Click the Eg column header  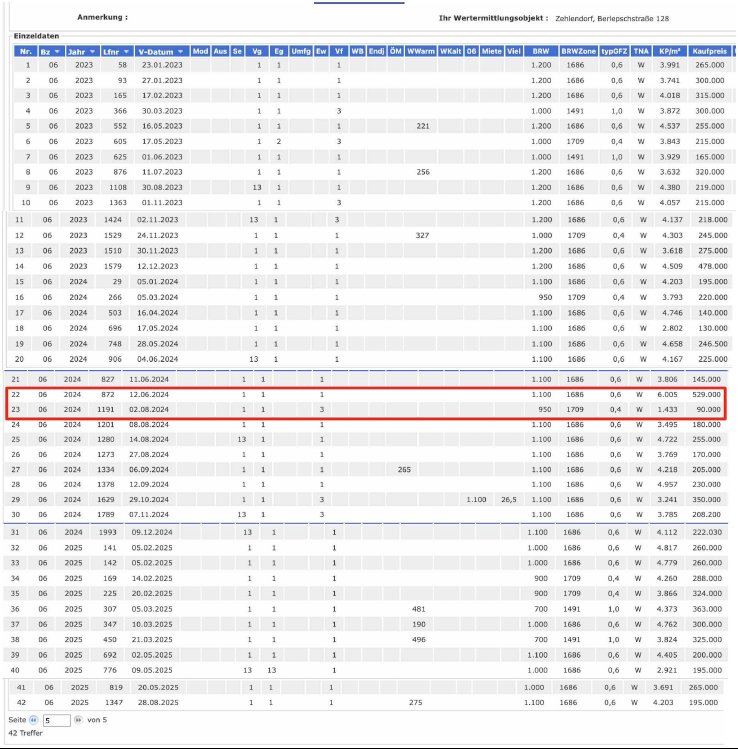click(279, 51)
